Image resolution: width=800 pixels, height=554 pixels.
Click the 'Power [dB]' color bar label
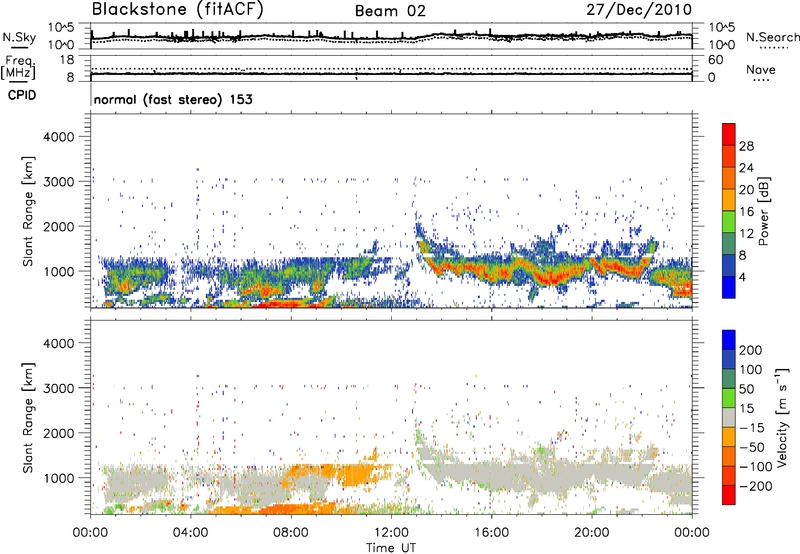(763, 211)
